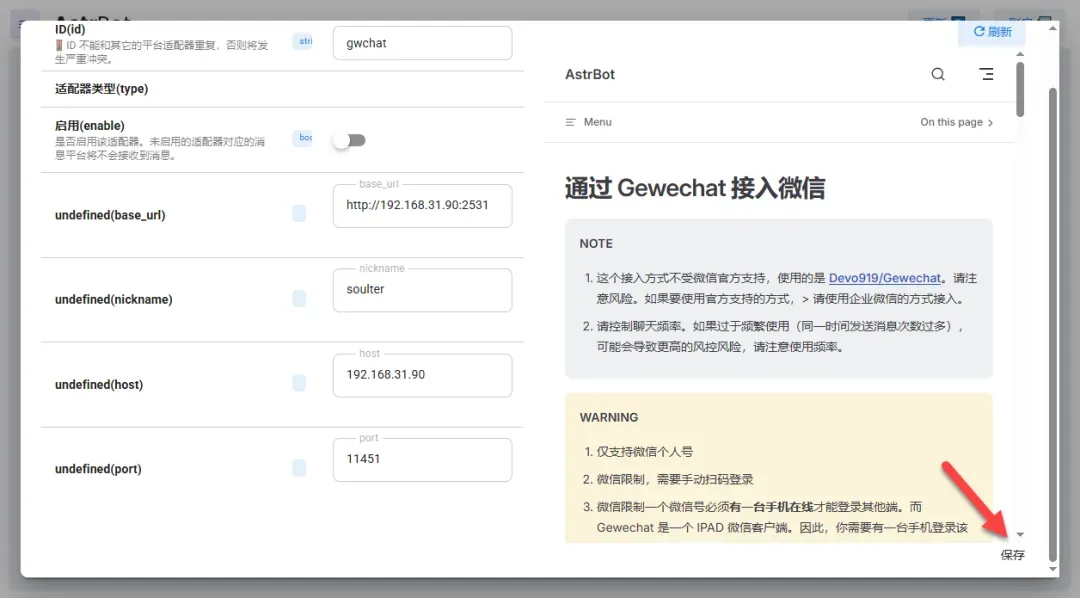
Task: Click the NOTE heading in docs
Action: pos(596,244)
